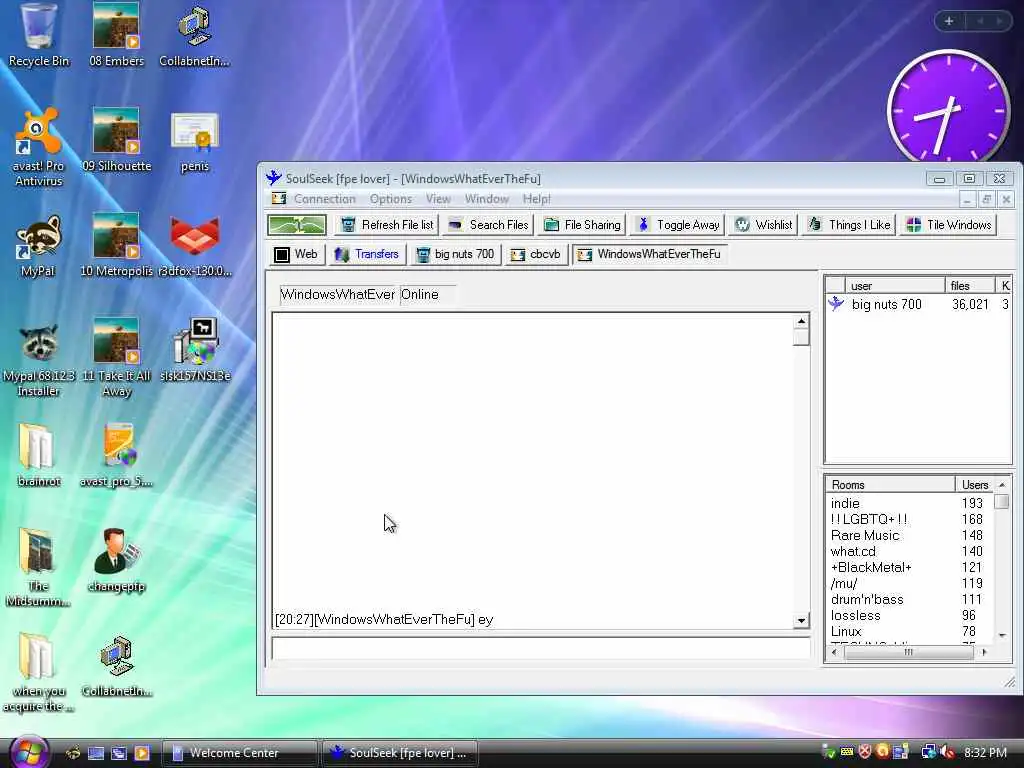The image size is (1024, 768).
Task: Click the Refresh File list toolbar button
Action: [x=387, y=225]
